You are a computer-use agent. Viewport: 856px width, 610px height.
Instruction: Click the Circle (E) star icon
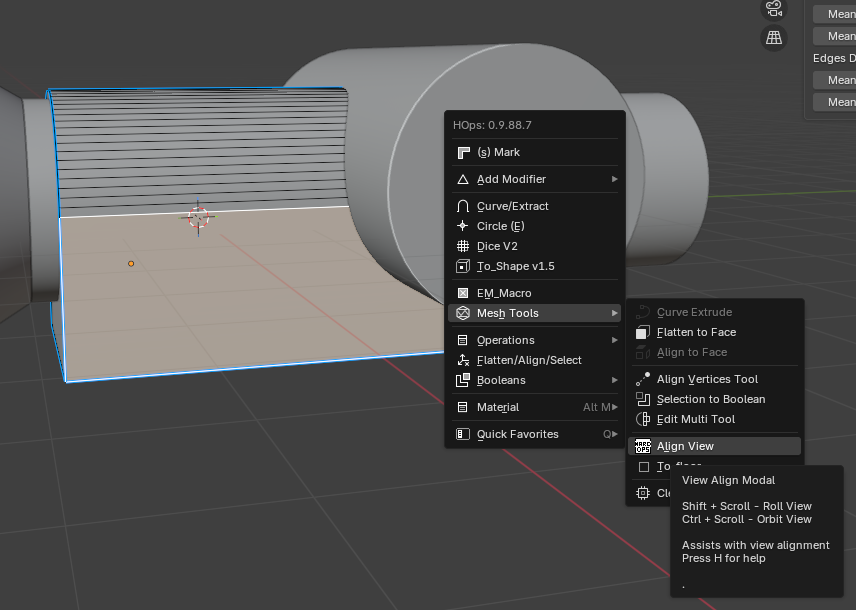coord(463,226)
